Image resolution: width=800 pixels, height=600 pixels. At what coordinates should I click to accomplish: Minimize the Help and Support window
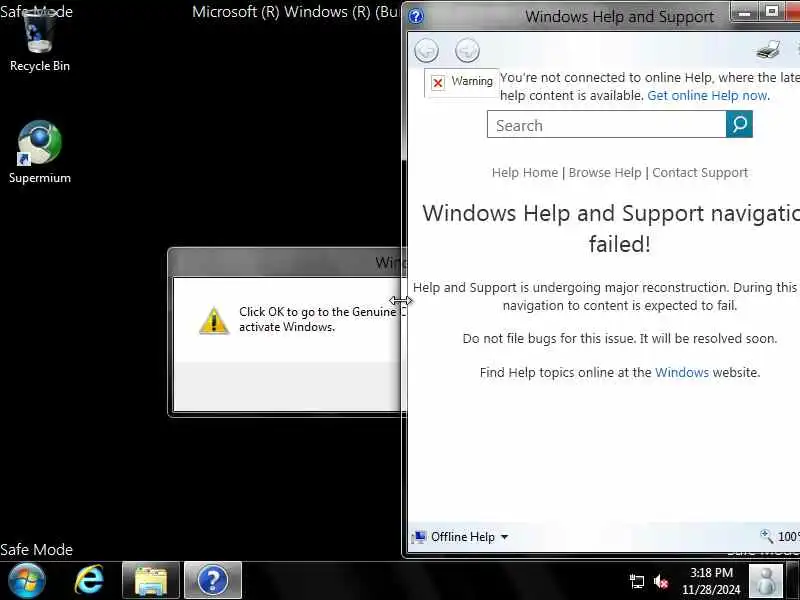(745, 12)
